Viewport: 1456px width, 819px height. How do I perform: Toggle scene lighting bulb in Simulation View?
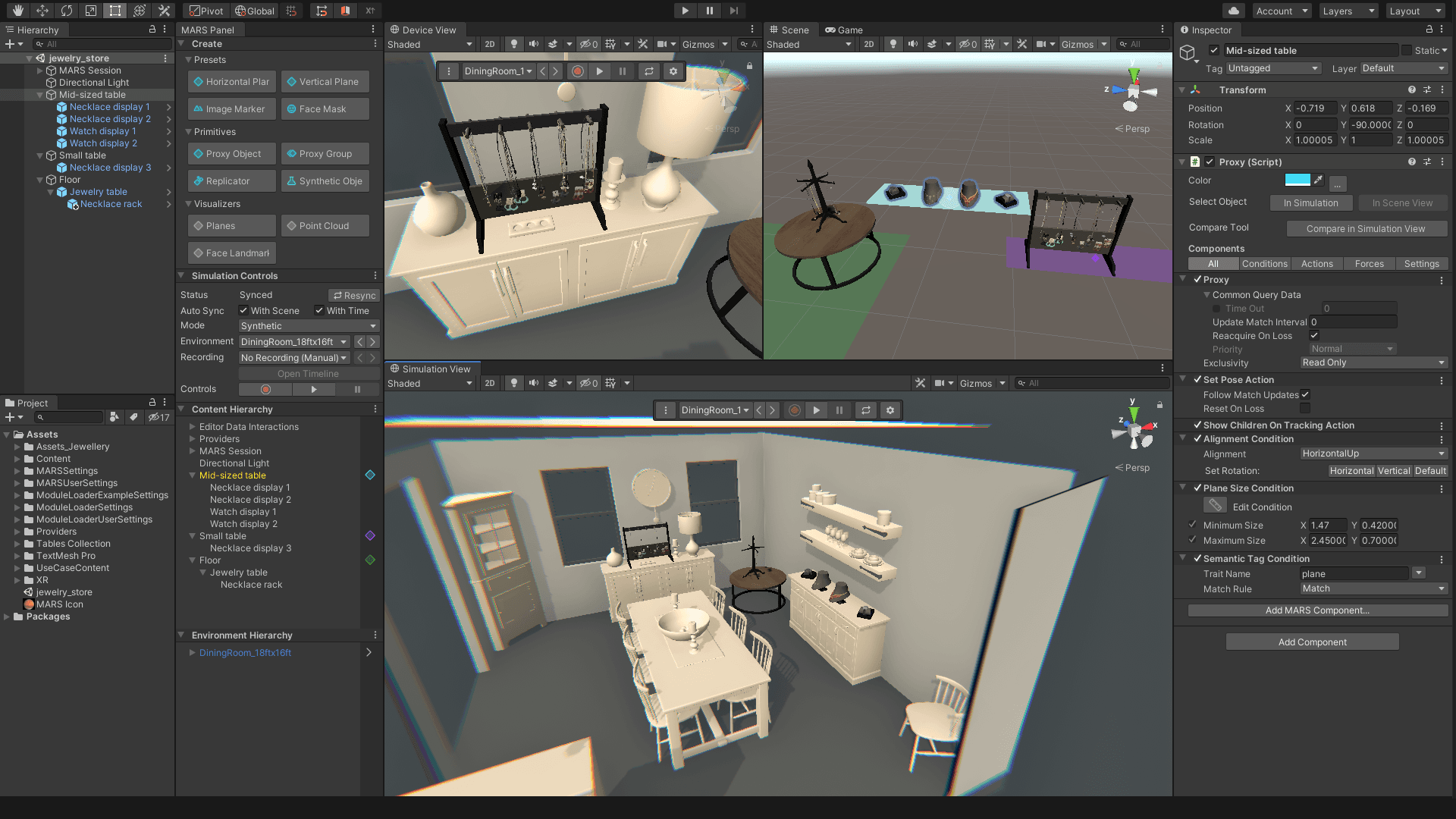(x=514, y=383)
